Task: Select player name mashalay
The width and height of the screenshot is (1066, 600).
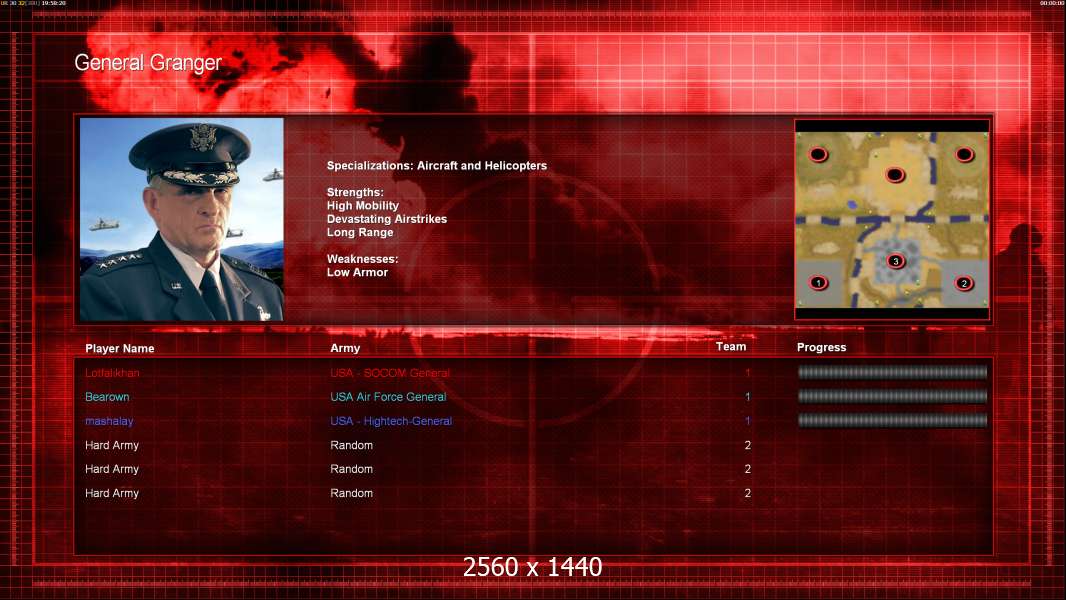Action: [109, 421]
